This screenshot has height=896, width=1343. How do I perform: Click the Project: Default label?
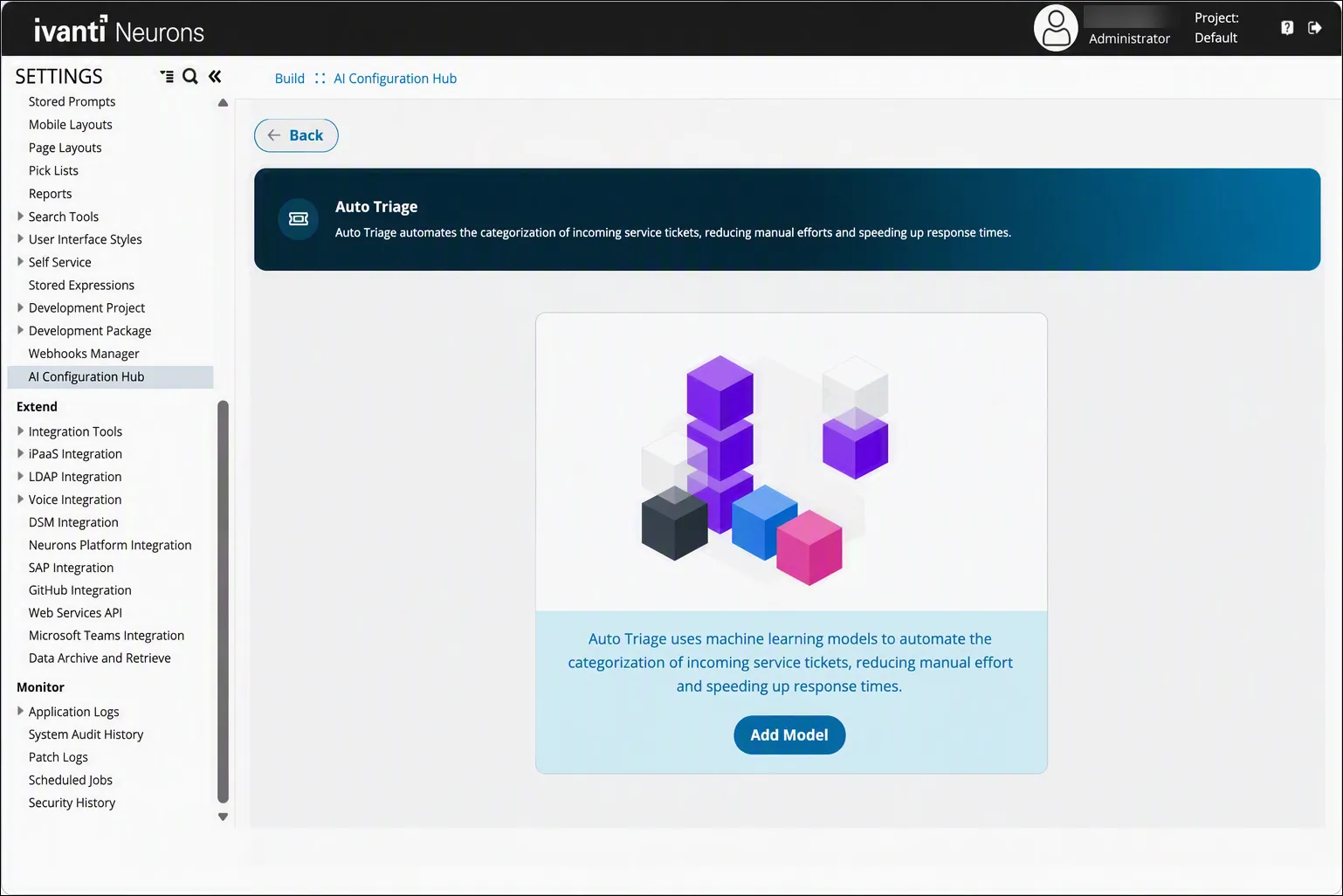point(1216,28)
